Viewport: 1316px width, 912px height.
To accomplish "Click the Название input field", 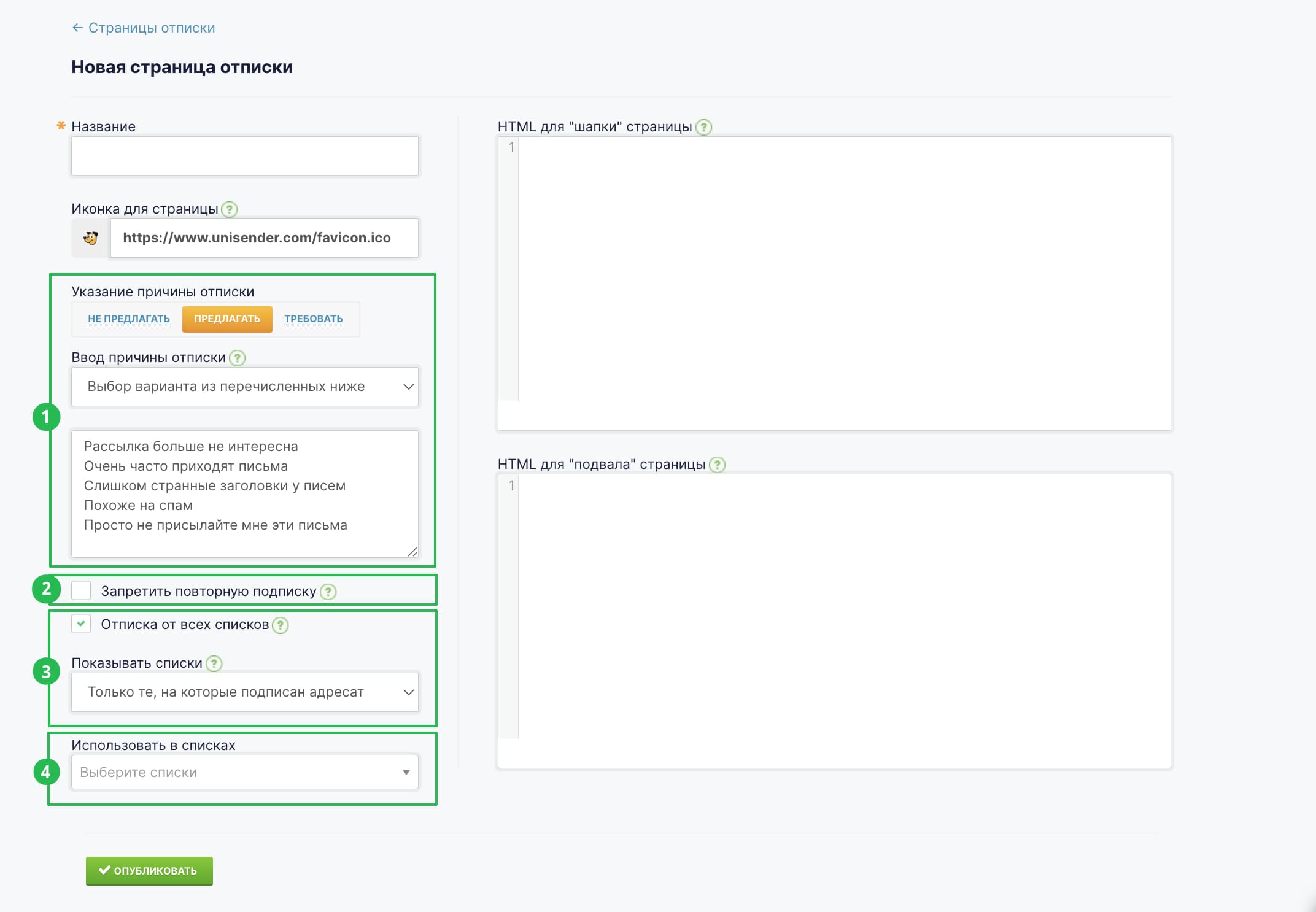I will click(245, 156).
